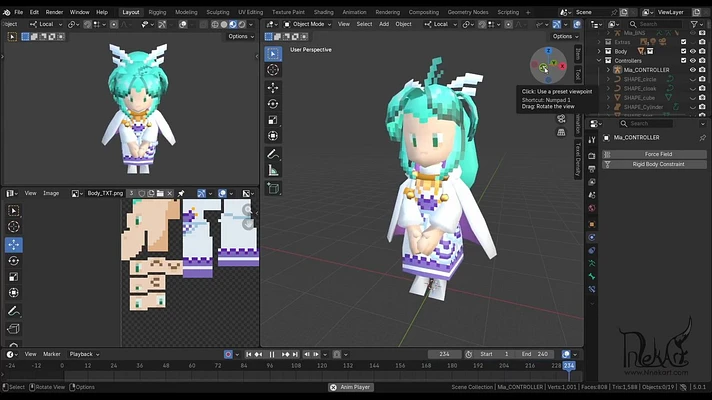Open the Render menu
Viewport: 712px width, 400px height.
point(54,12)
